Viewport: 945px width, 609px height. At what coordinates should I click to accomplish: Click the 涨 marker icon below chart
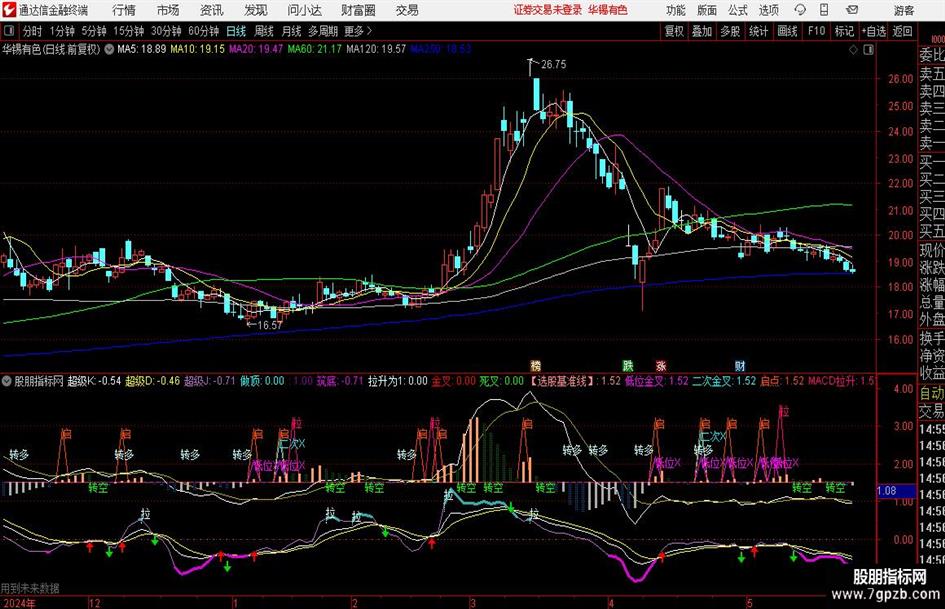(x=661, y=365)
